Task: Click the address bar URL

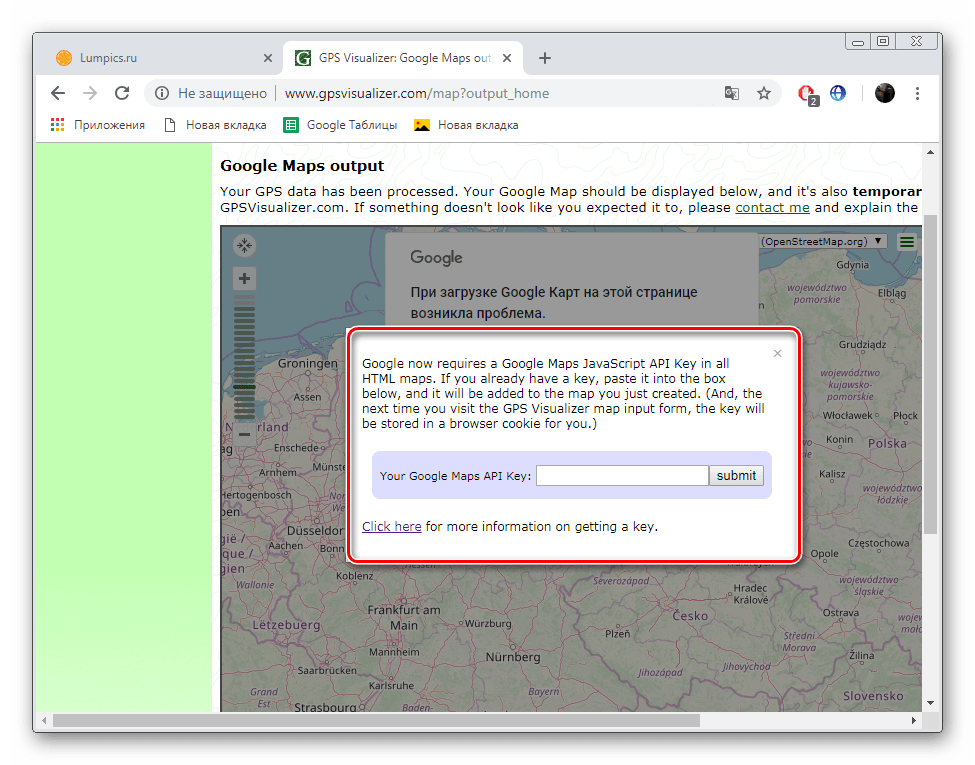Action: tap(417, 93)
